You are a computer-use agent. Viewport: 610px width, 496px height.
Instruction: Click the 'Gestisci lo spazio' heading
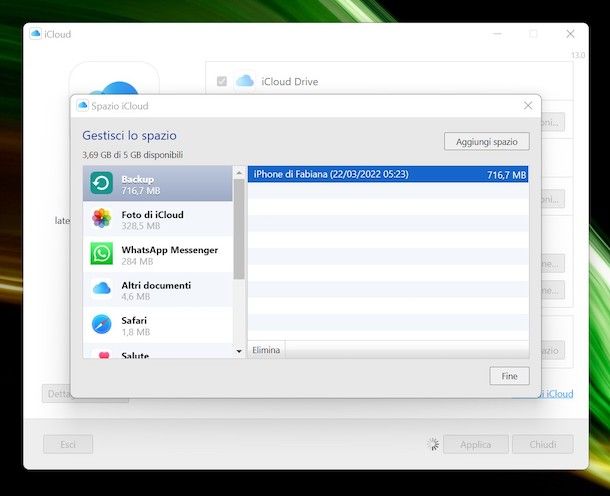coord(129,135)
